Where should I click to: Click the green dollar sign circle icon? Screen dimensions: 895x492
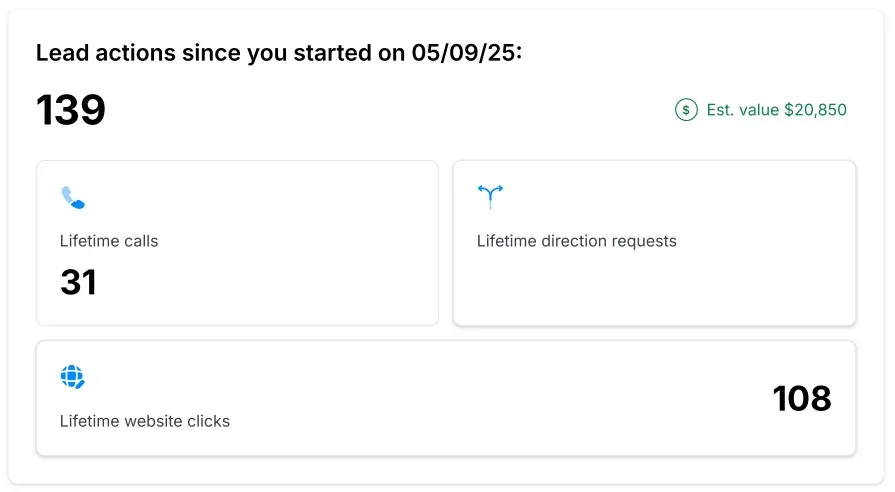[686, 110]
